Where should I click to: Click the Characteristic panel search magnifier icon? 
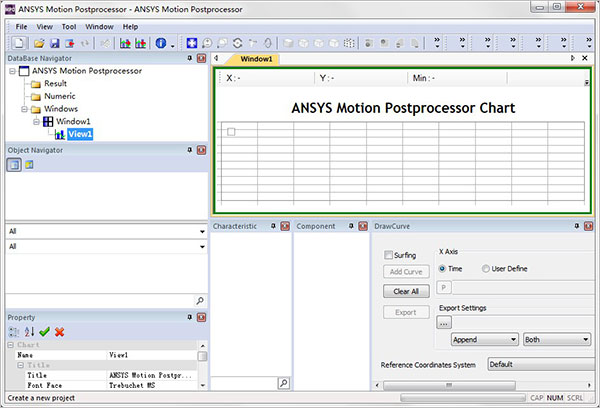pyautogui.click(x=284, y=383)
